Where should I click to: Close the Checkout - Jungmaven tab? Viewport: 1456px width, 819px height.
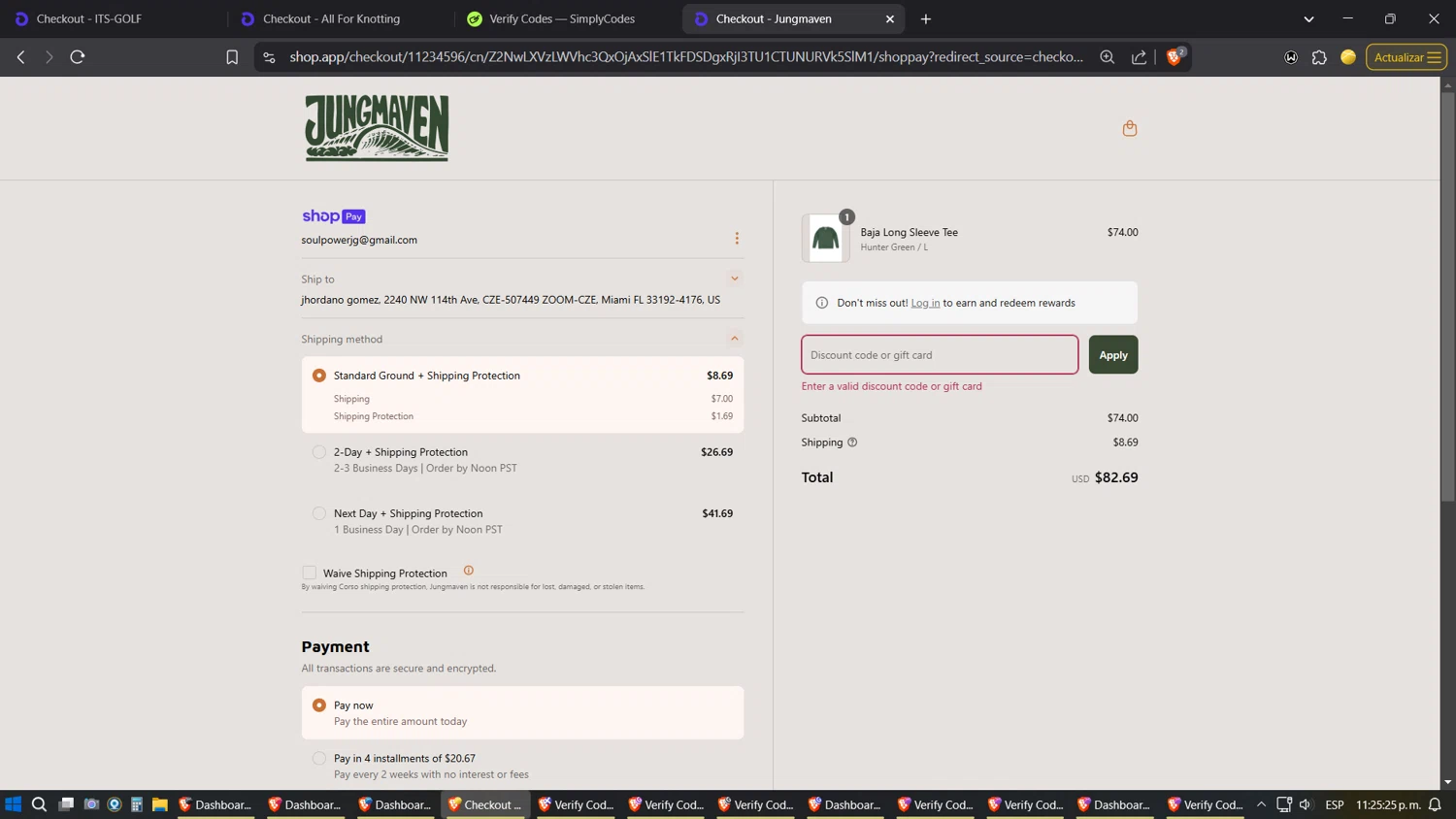(x=889, y=18)
